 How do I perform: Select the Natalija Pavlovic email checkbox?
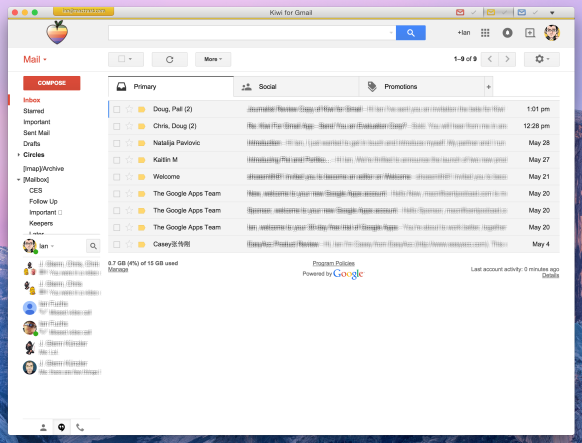(x=117, y=143)
